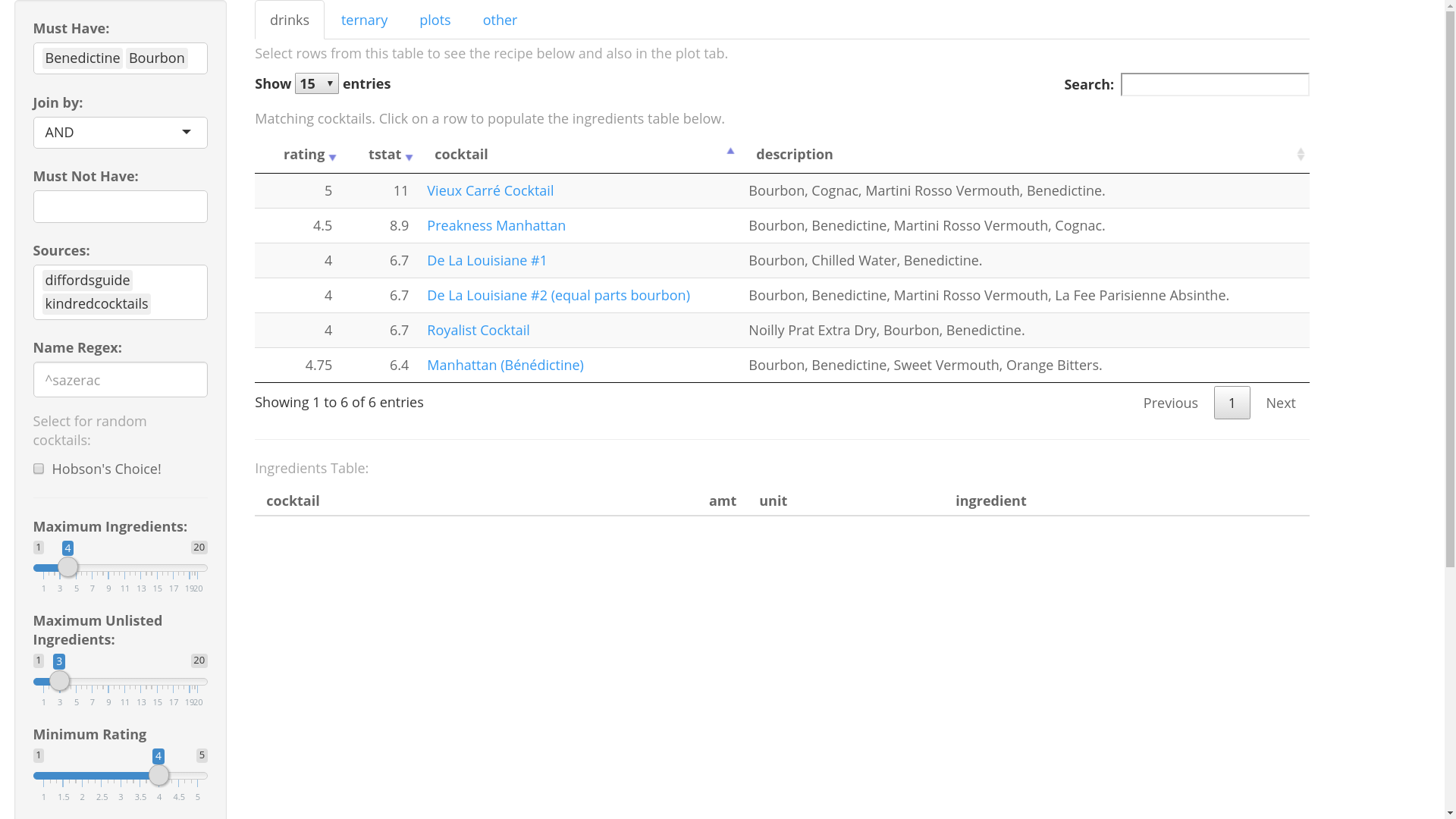Viewport: 1456px width, 819px height.
Task: Change Join by from AND to another option
Action: click(120, 132)
